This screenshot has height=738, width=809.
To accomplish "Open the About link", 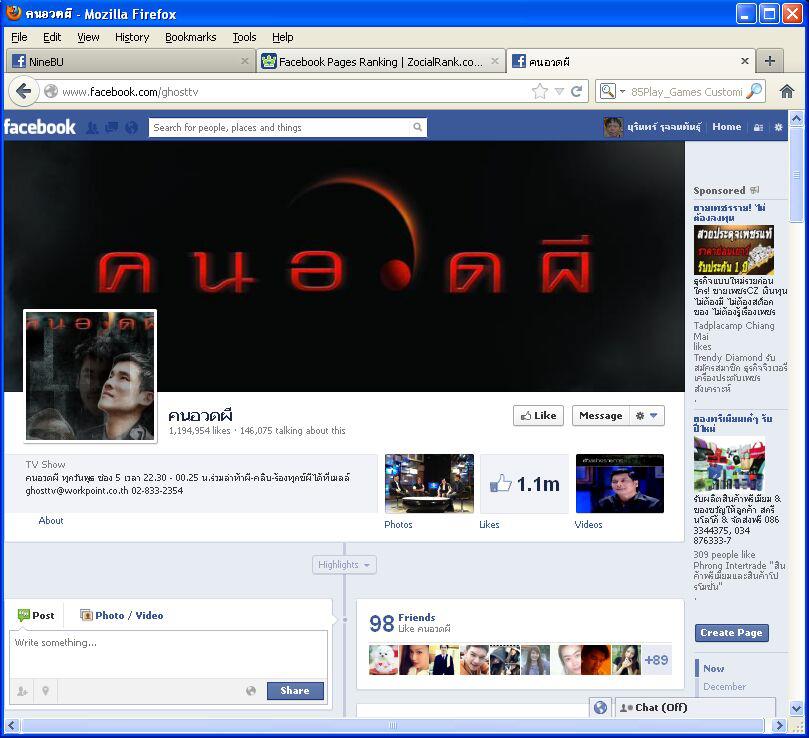I will pos(51,521).
